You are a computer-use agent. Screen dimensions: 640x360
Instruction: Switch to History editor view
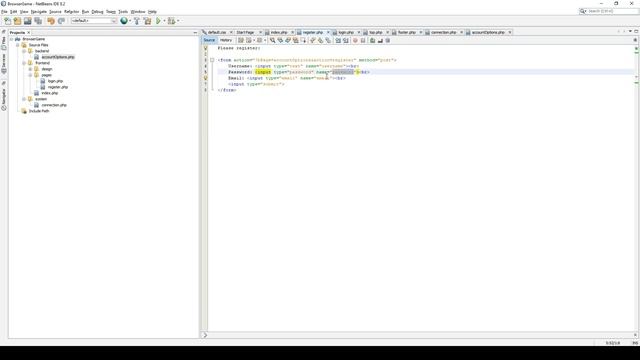point(226,40)
